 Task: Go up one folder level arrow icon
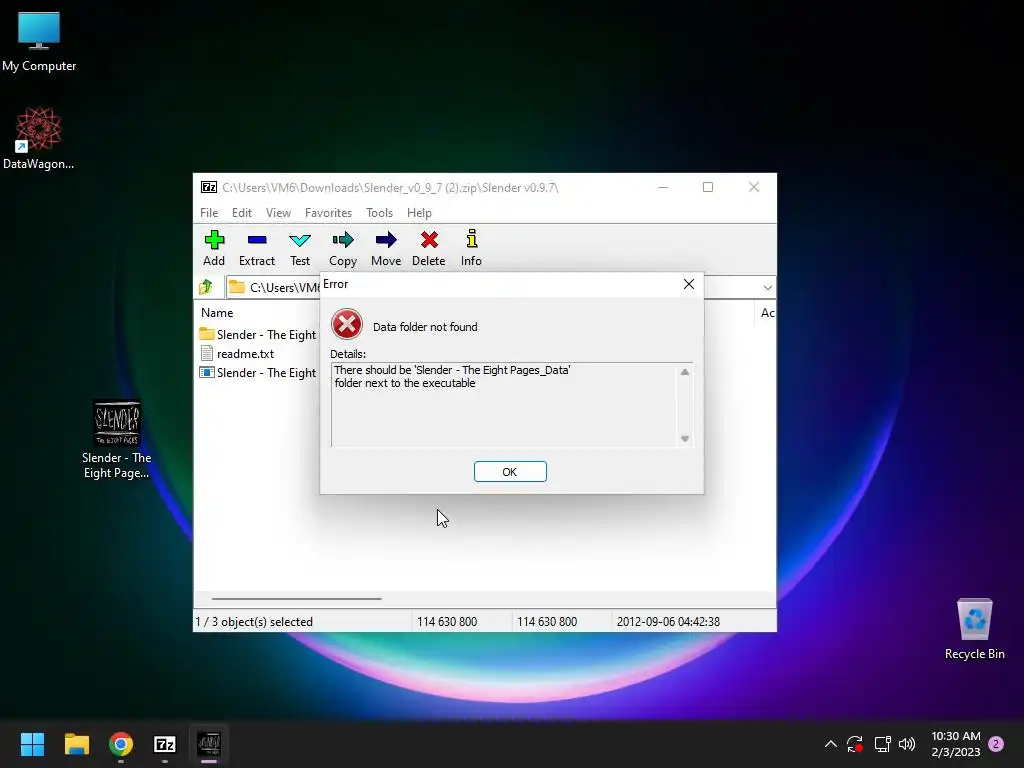pos(206,287)
